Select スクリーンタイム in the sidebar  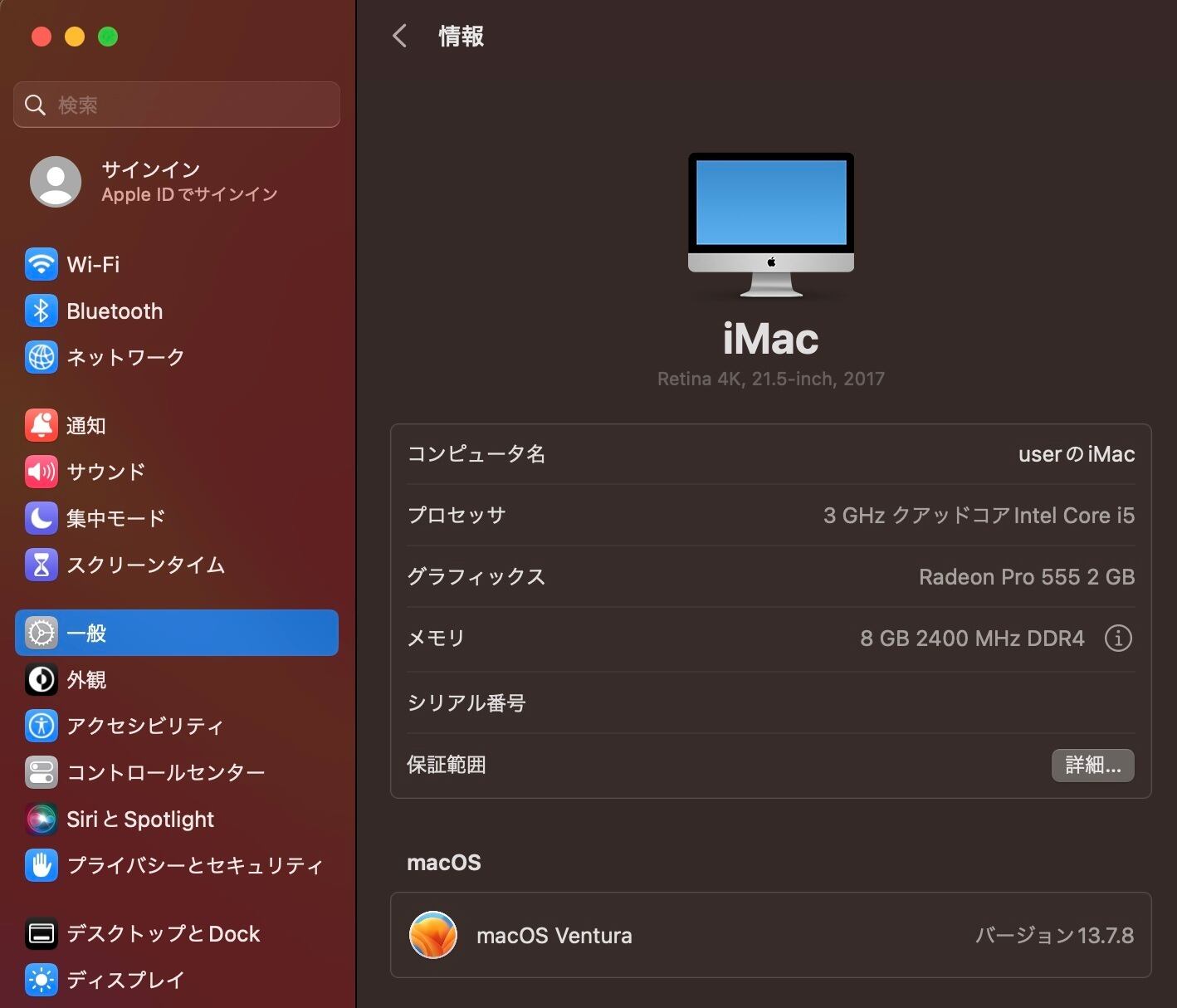177,565
